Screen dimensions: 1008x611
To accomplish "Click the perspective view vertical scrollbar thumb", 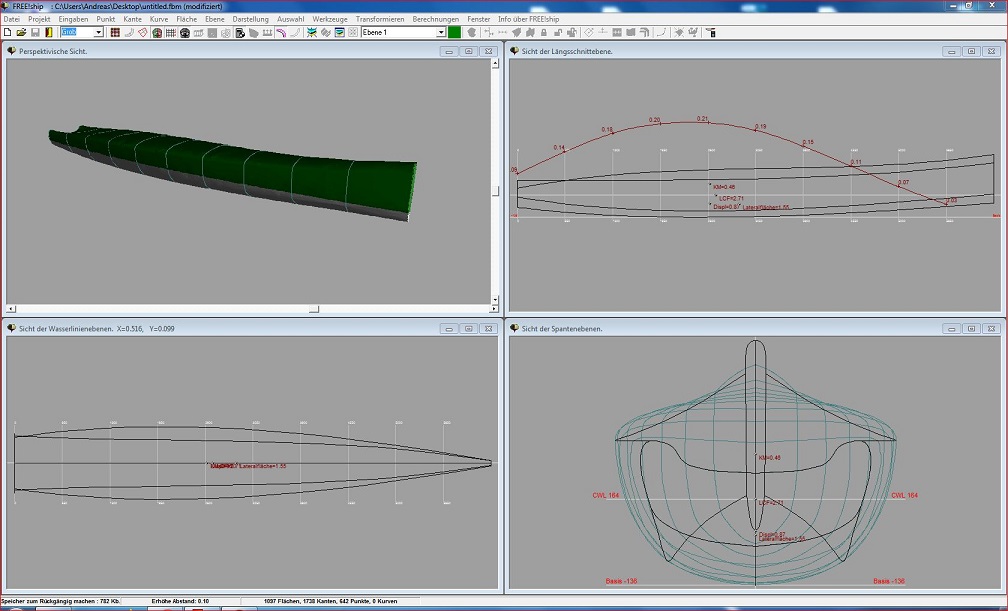I will tap(494, 191).
